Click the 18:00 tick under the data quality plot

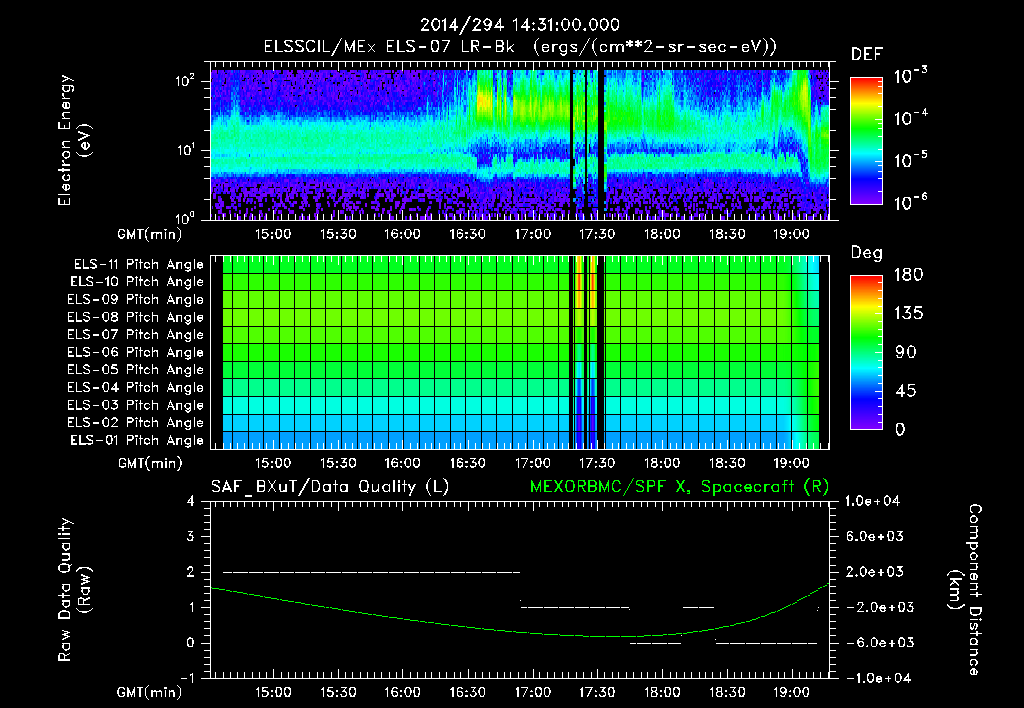click(662, 692)
